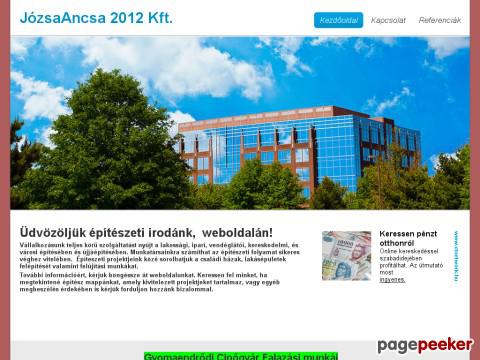Click the glass office building in the banner
This screenshot has height=360, width=480.
point(300,150)
